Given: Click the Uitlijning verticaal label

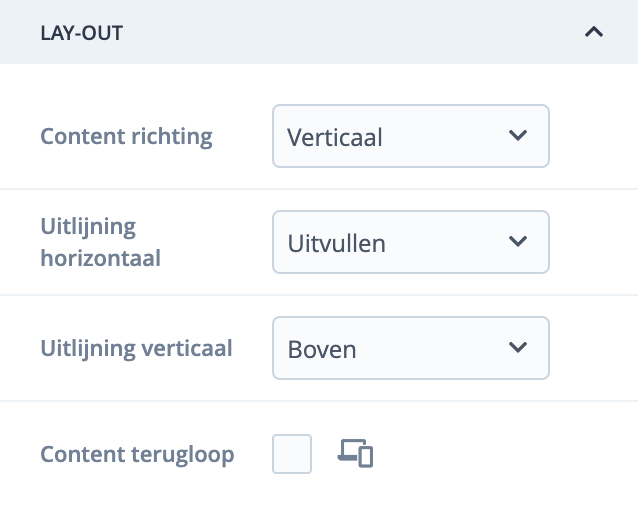Looking at the screenshot, I should [136, 348].
